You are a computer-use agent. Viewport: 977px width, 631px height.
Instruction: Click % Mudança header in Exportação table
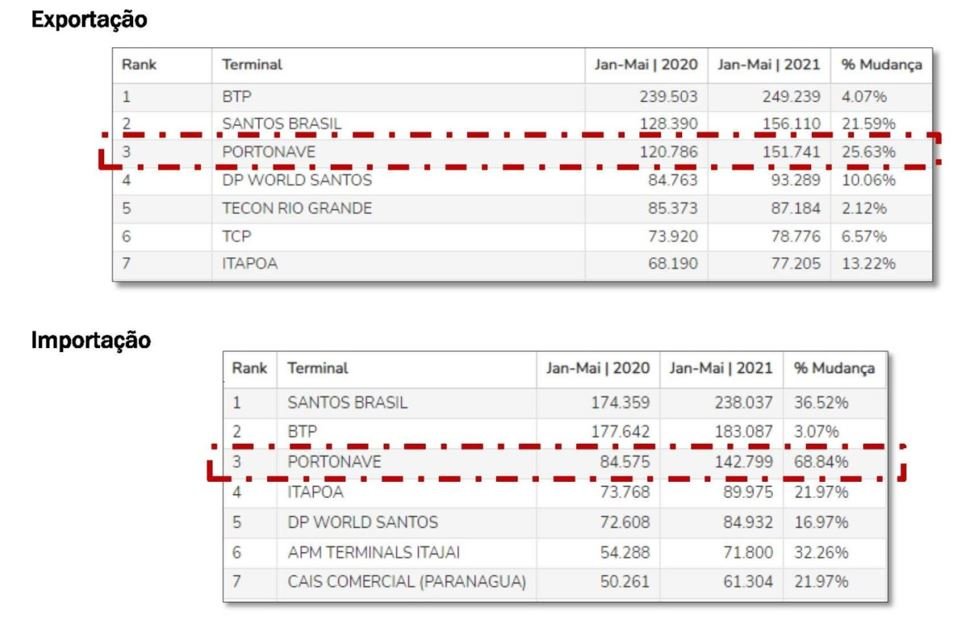coord(881,65)
